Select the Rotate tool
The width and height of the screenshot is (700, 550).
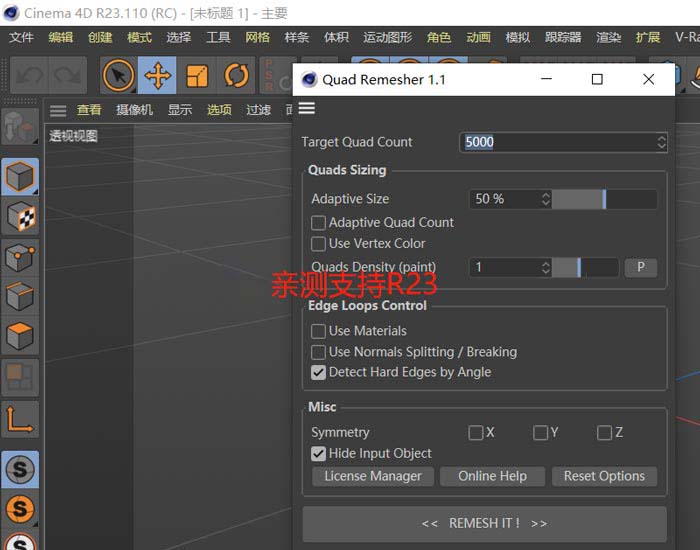coord(236,75)
